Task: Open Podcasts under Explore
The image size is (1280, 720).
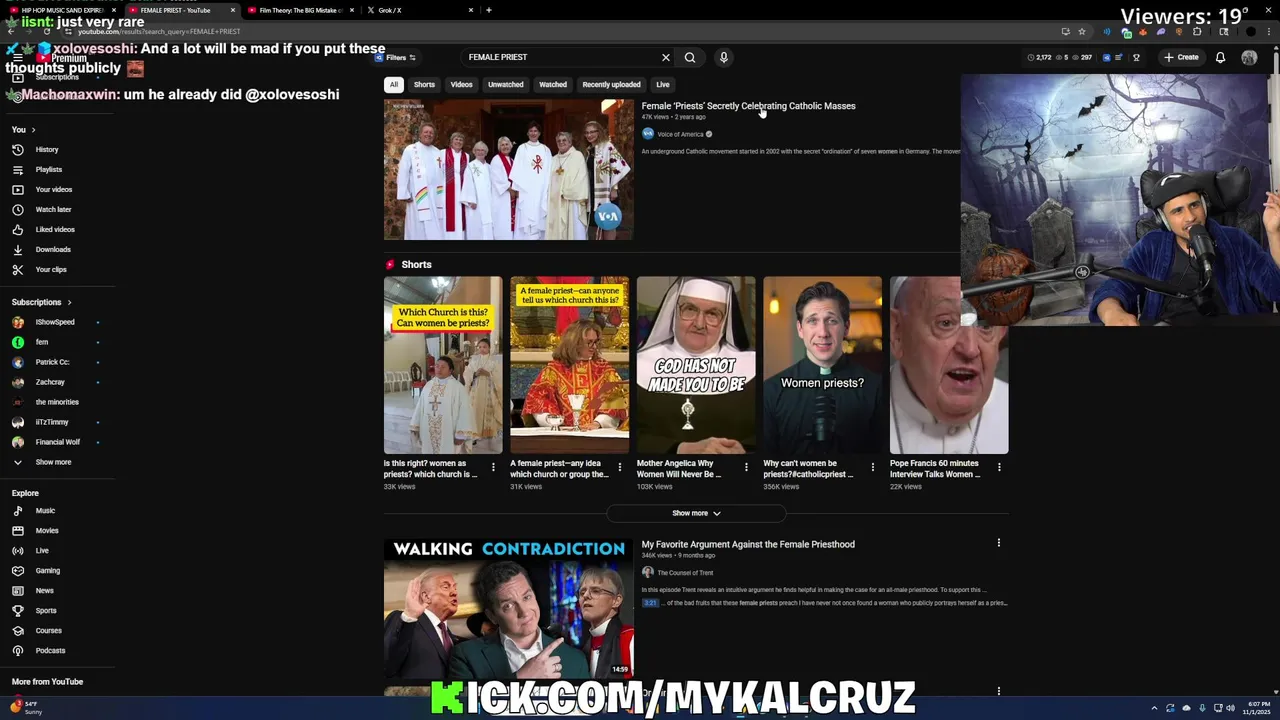Action: tap(50, 651)
